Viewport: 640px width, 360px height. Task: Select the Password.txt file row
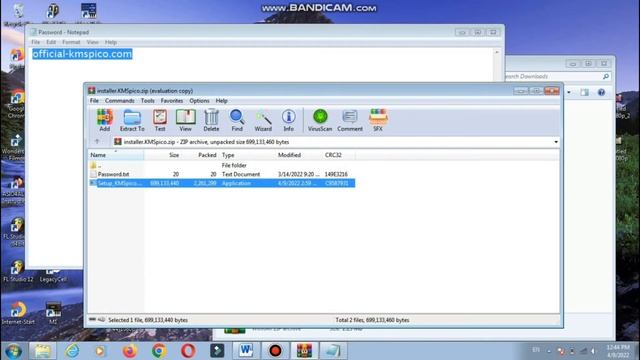[222, 174]
